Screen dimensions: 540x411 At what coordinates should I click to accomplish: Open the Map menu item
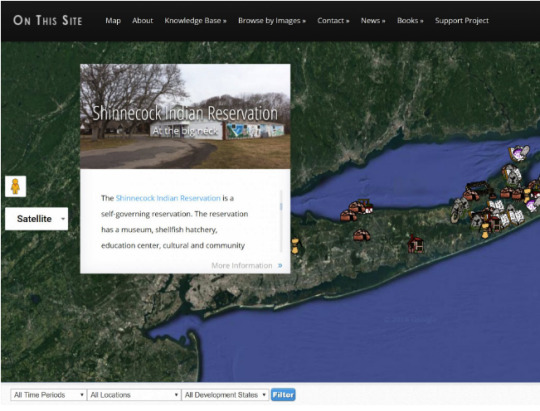click(x=113, y=21)
